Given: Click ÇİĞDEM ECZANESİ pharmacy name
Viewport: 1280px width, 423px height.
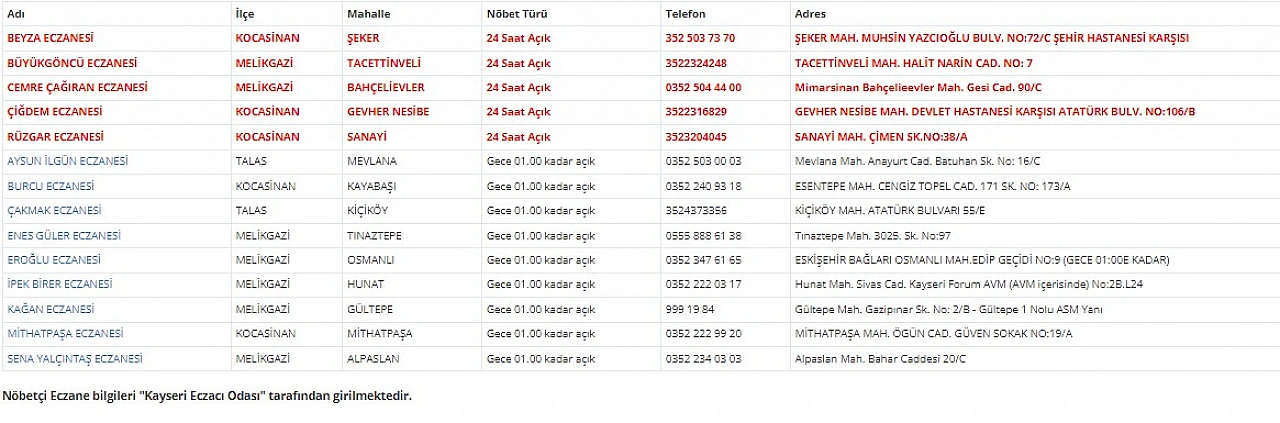Looking at the screenshot, I should 55,112.
